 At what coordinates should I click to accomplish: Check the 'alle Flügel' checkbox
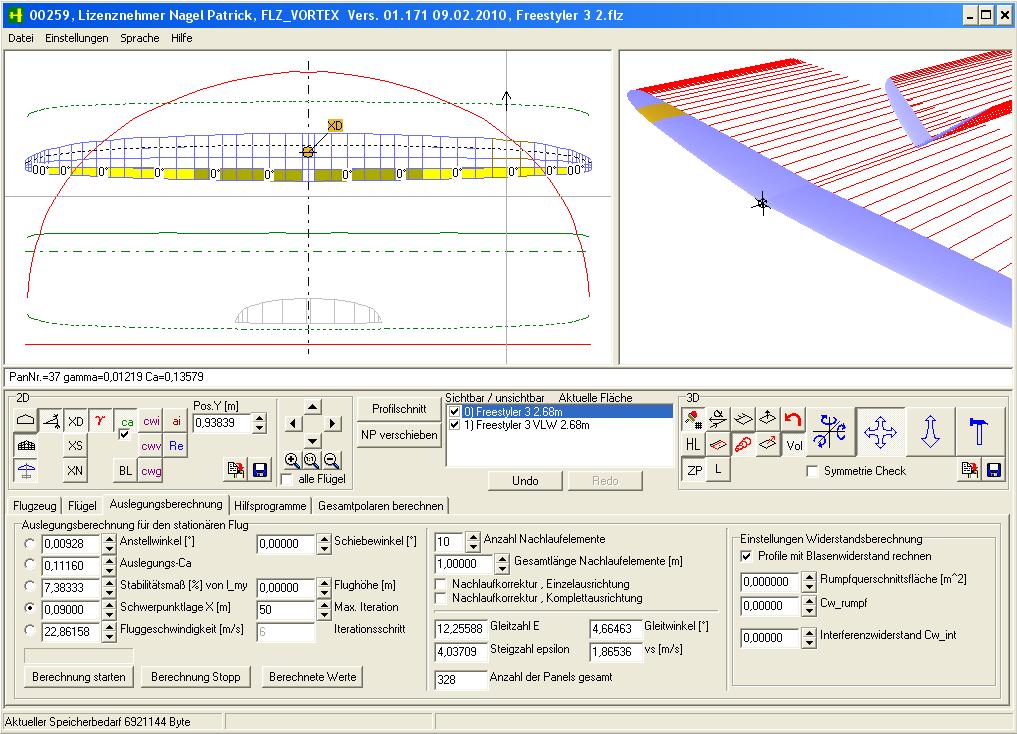tap(288, 480)
